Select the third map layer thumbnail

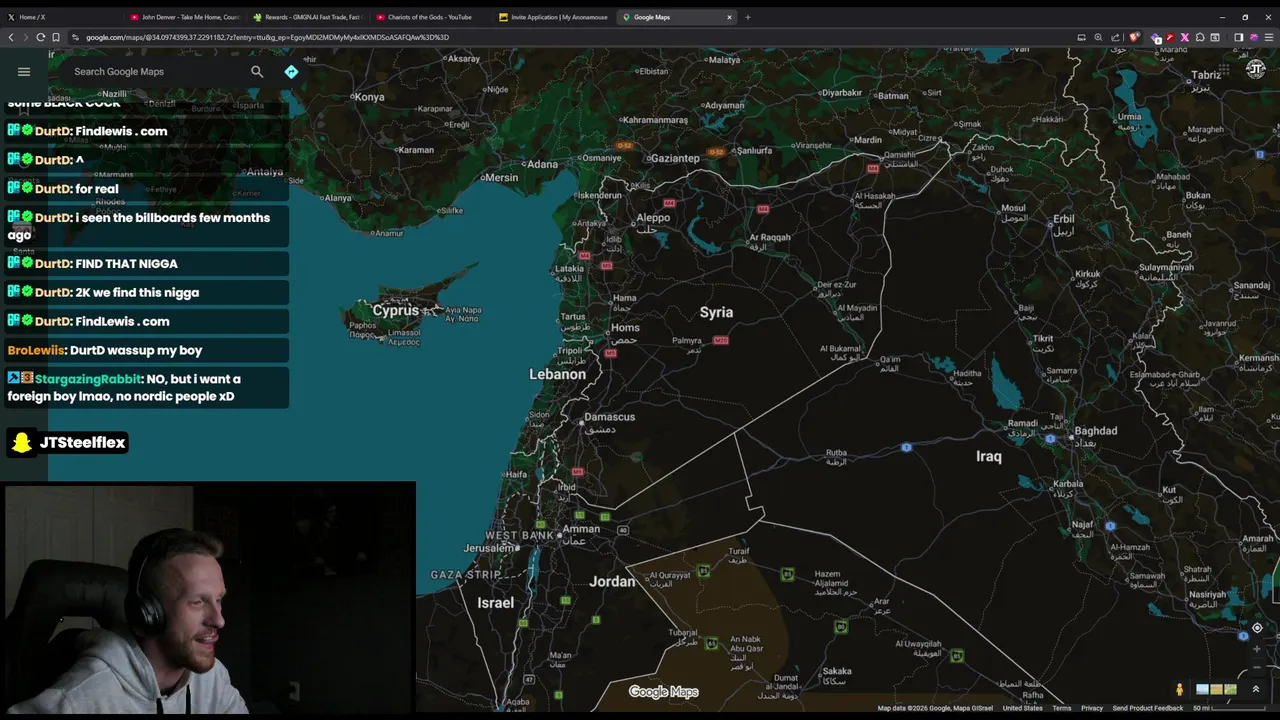click(x=1231, y=689)
